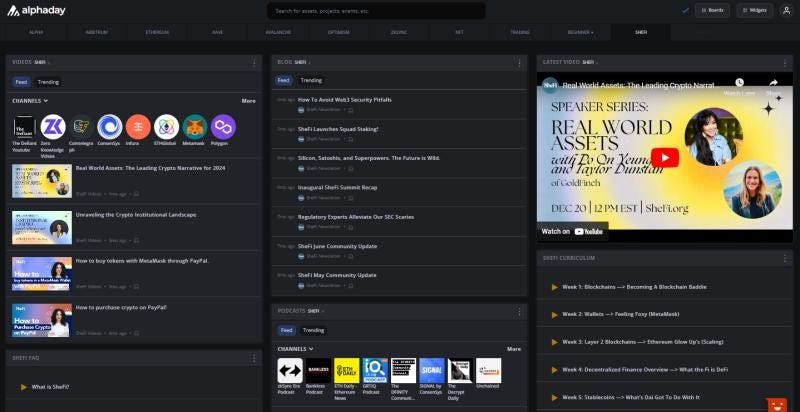Screen dimensions: 800x412
Task: Select the Infura channel icon
Action: click(x=138, y=127)
